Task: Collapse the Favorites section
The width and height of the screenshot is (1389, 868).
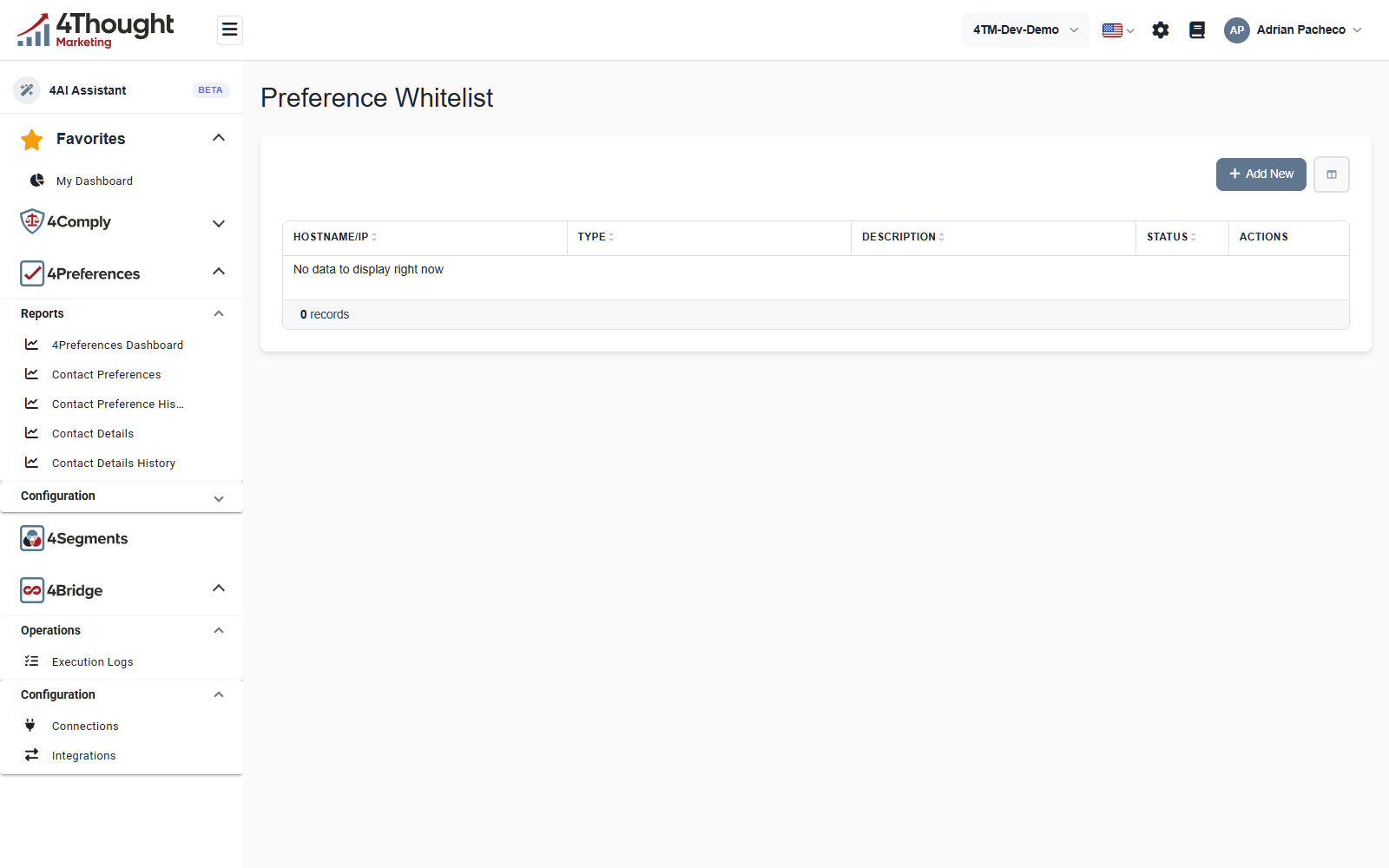Action: (x=219, y=138)
